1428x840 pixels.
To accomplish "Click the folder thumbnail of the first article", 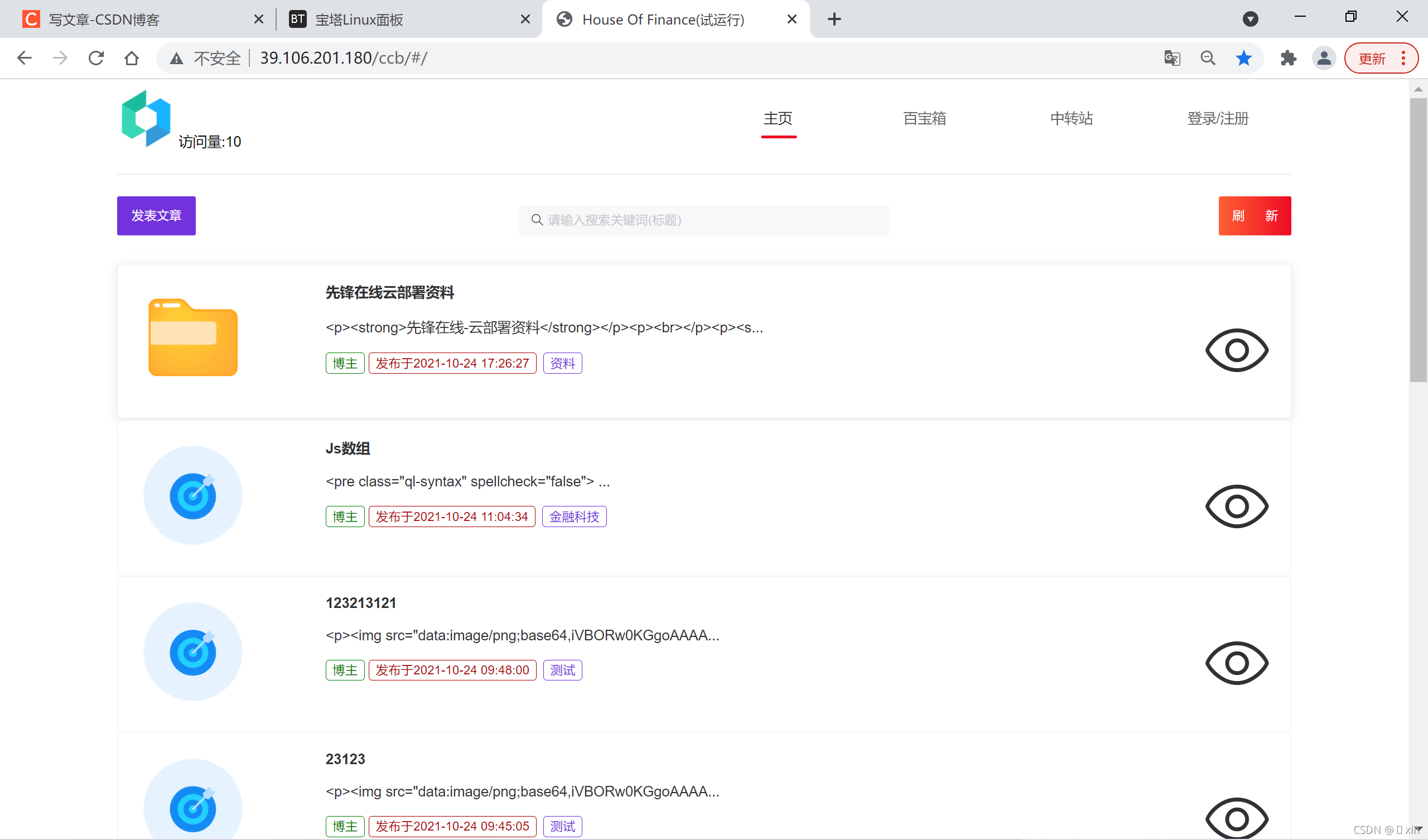I will point(192,338).
